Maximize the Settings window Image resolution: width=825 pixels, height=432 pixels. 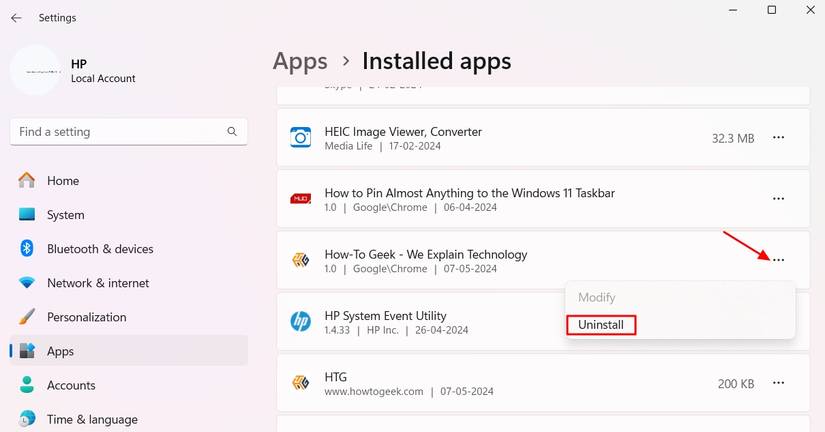click(772, 10)
